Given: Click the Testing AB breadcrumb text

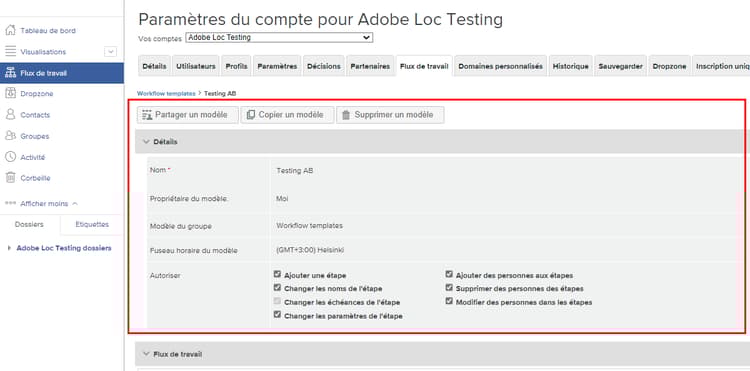Looking at the screenshot, I should coord(220,94).
